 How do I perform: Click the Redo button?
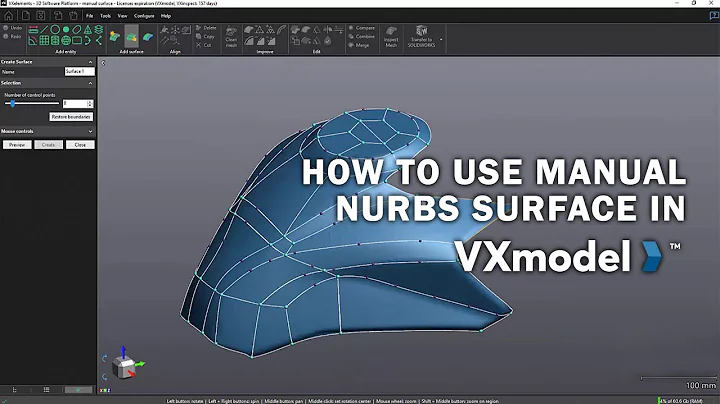(x=12, y=36)
